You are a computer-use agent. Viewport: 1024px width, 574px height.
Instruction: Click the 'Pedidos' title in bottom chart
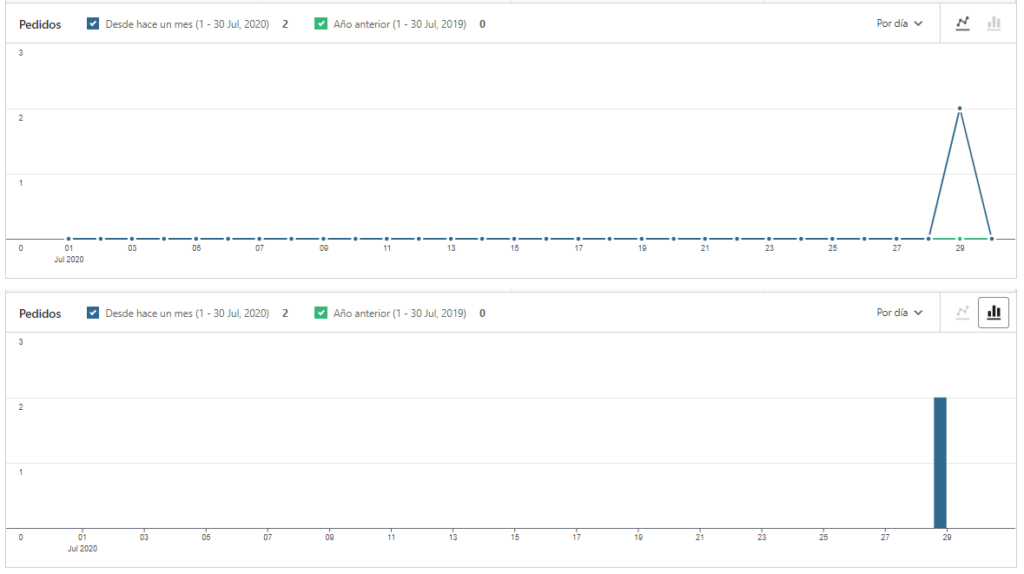[x=40, y=313]
